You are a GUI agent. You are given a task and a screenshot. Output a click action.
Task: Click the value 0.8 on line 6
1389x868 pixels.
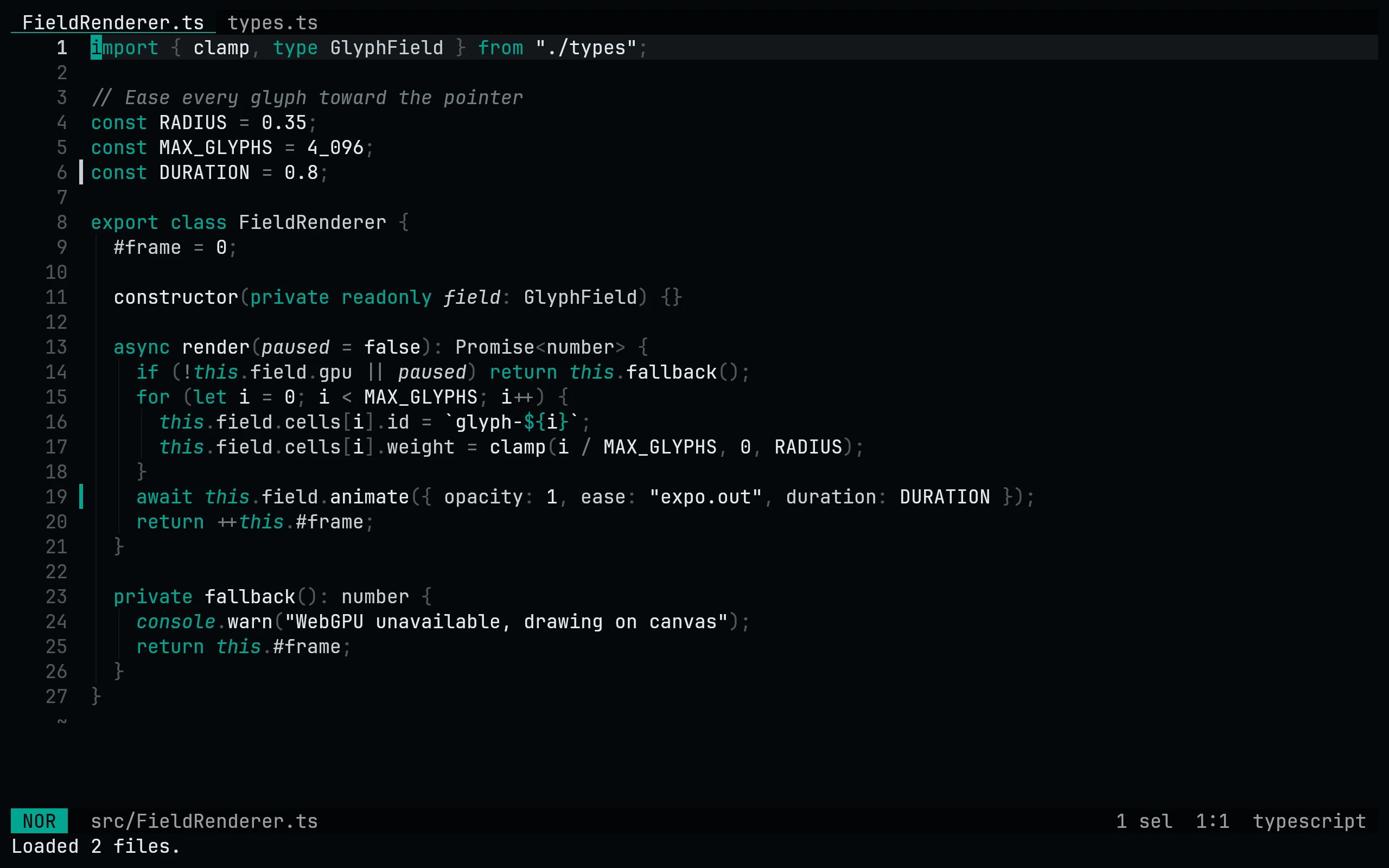301,172
